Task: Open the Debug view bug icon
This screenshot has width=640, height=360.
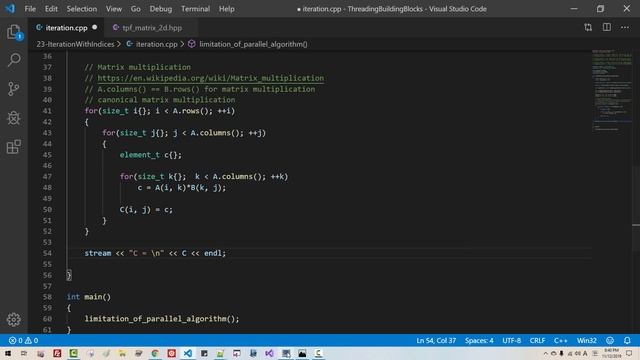Action: [13, 118]
